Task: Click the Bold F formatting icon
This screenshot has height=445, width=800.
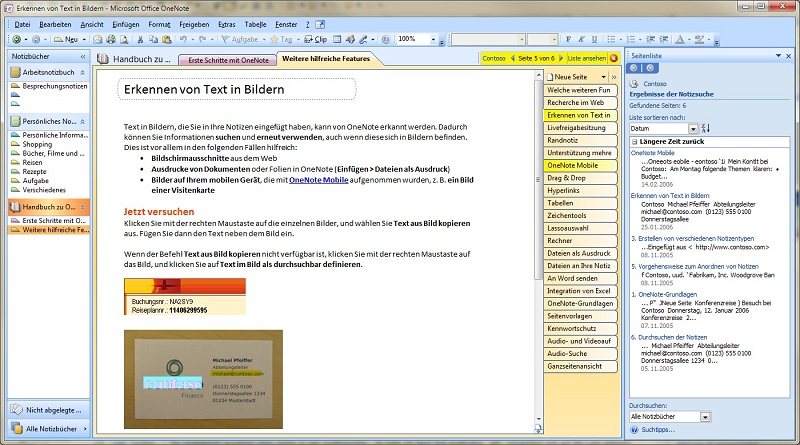Action: click(x=568, y=39)
